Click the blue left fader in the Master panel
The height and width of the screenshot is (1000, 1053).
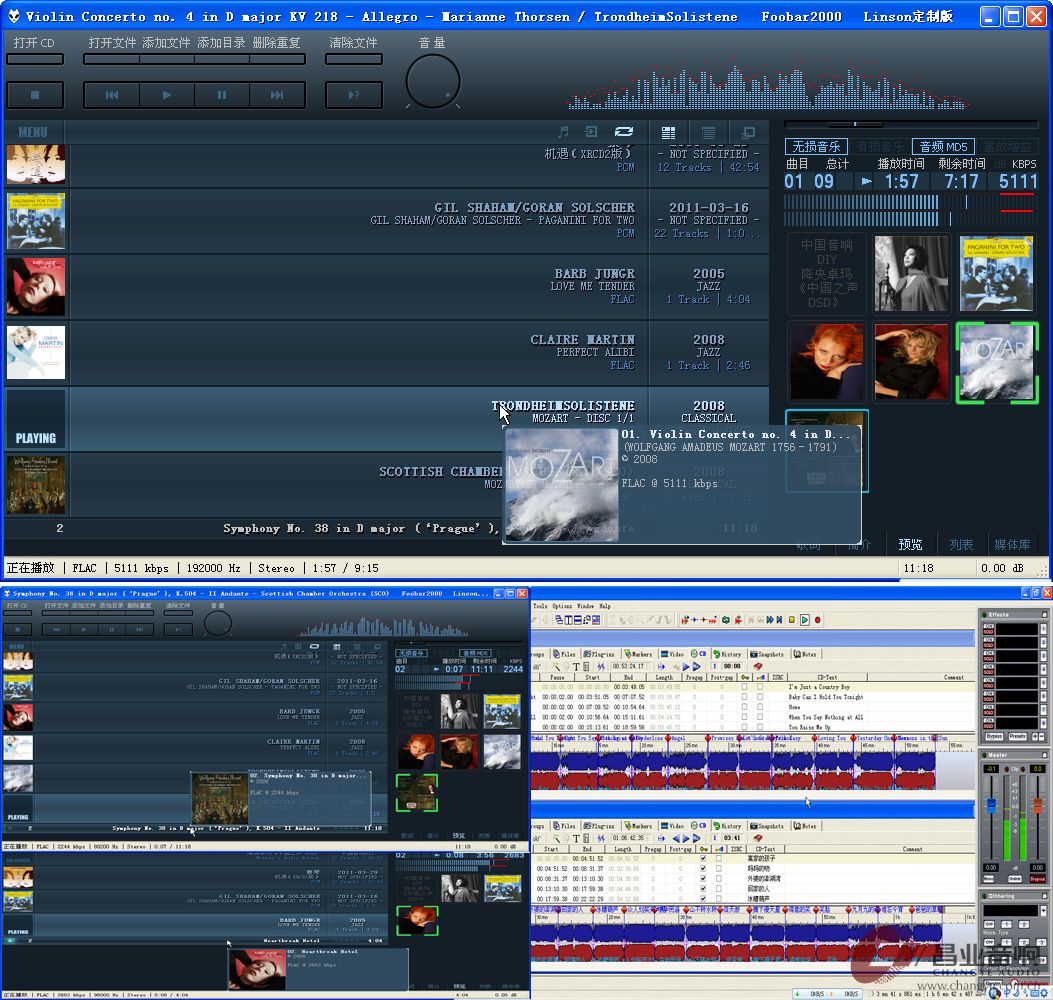tap(991, 806)
